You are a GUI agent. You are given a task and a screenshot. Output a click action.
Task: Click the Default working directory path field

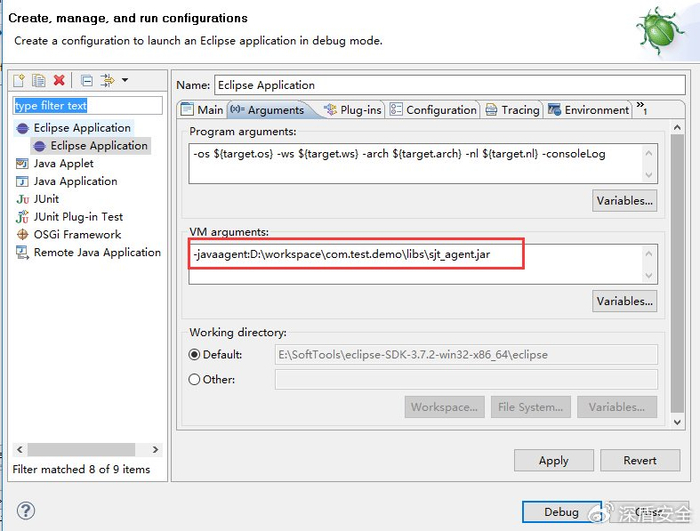click(466, 355)
